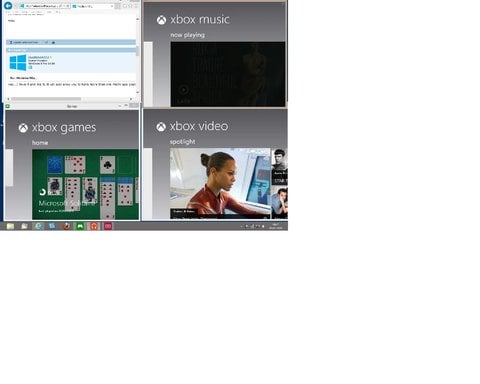Open the lower small thumbnail in xbox video spotlight
480x384 pixels.
tap(279, 203)
